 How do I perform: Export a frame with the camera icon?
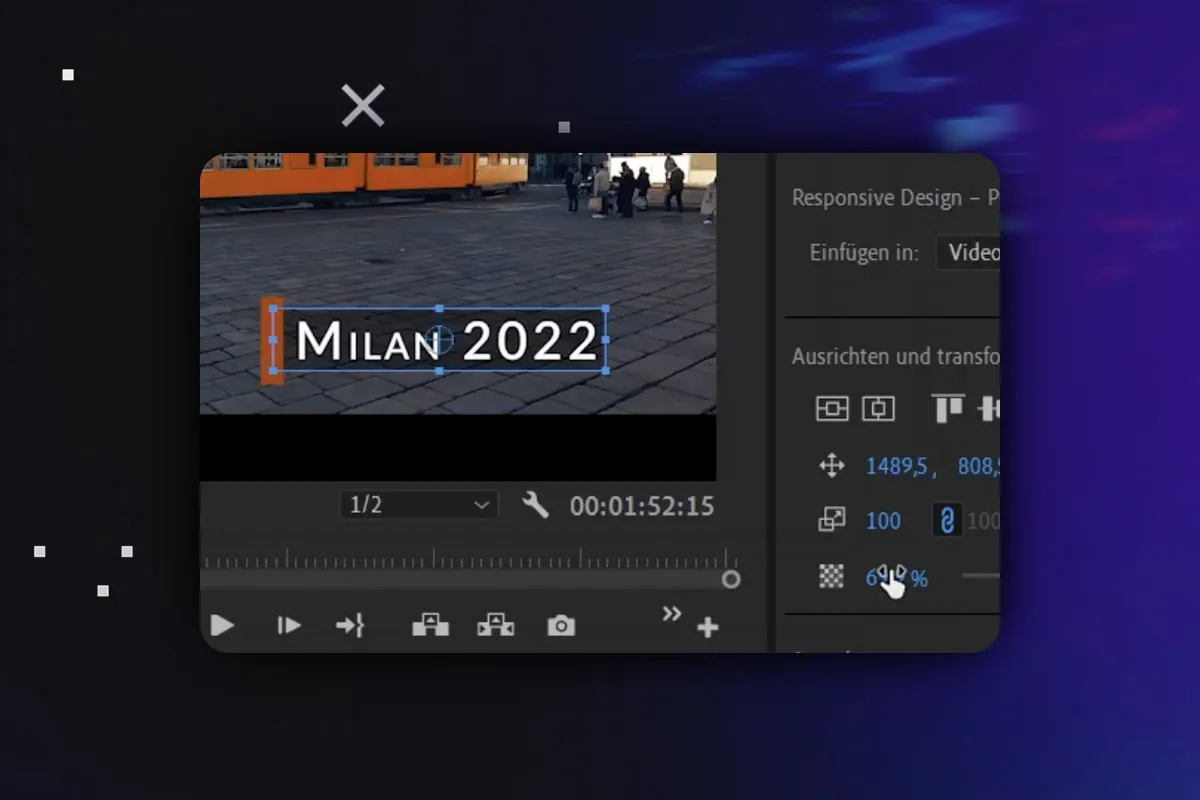(561, 626)
